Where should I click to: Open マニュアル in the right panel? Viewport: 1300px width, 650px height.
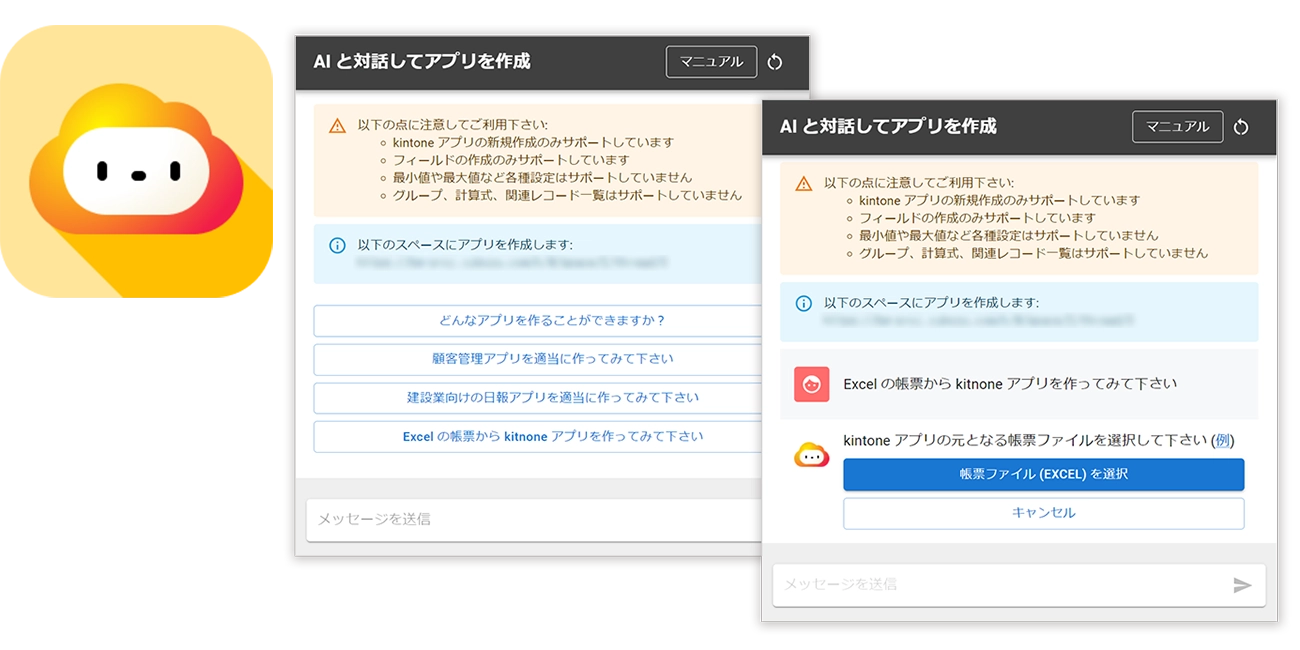[x=1177, y=127]
